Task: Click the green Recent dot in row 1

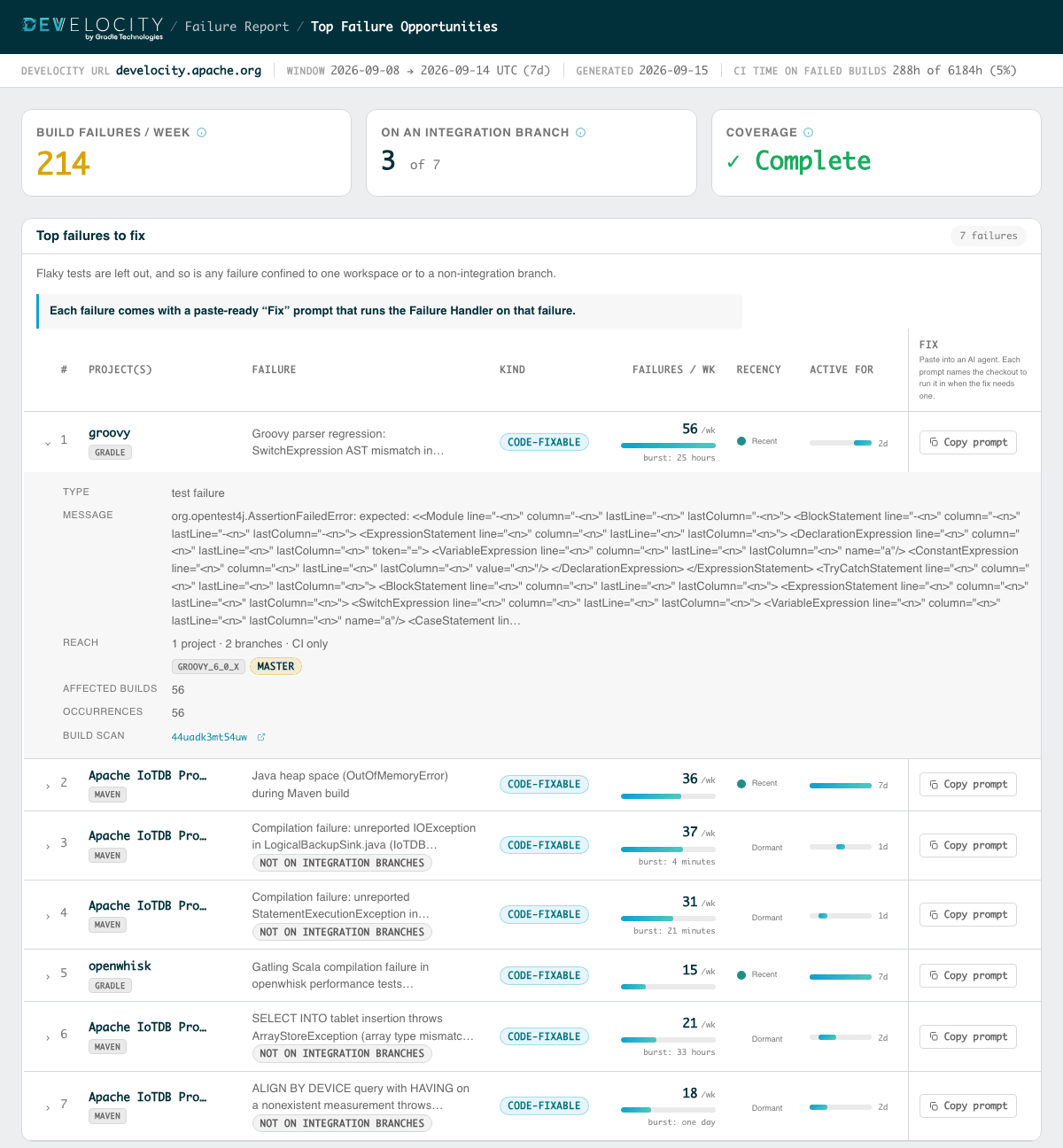Action: (741, 441)
